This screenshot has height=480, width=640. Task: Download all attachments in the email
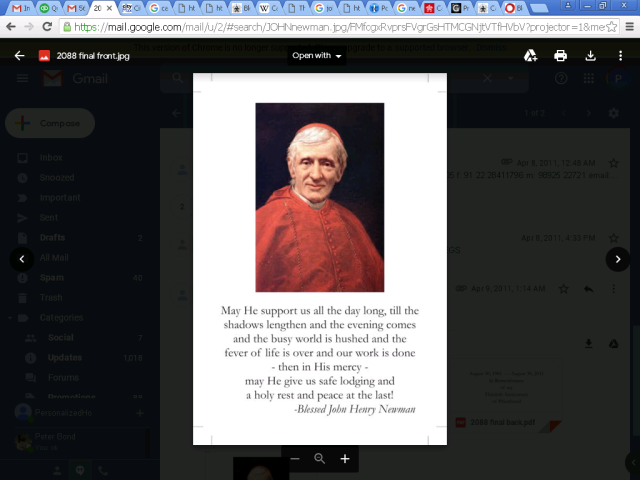[x=588, y=344]
